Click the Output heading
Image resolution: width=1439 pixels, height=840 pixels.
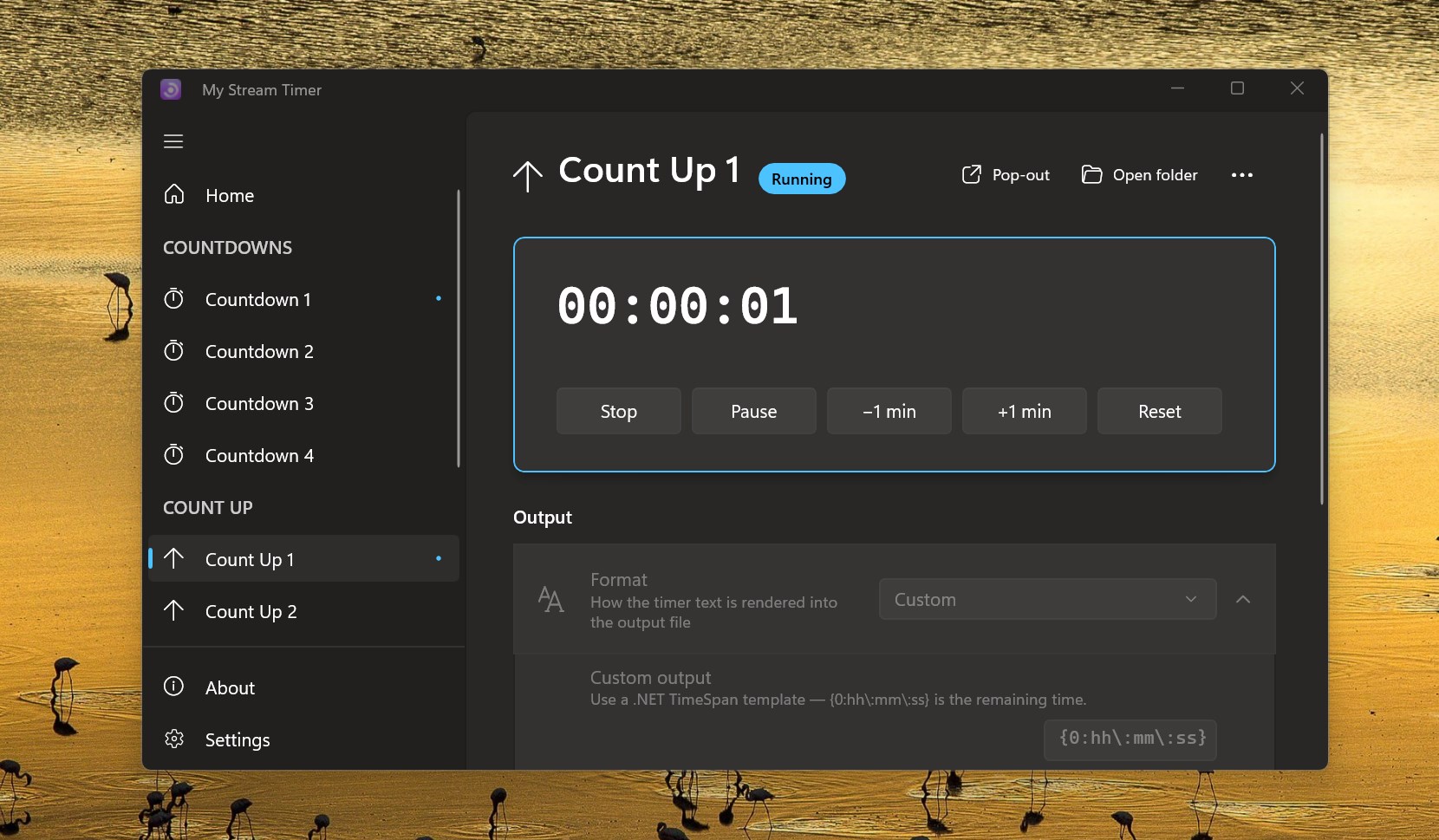(543, 518)
